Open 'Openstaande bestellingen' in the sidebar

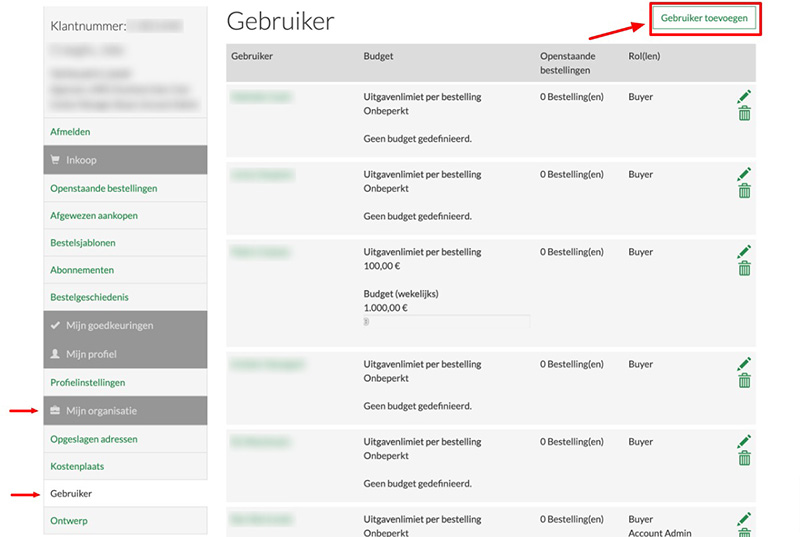pos(104,188)
